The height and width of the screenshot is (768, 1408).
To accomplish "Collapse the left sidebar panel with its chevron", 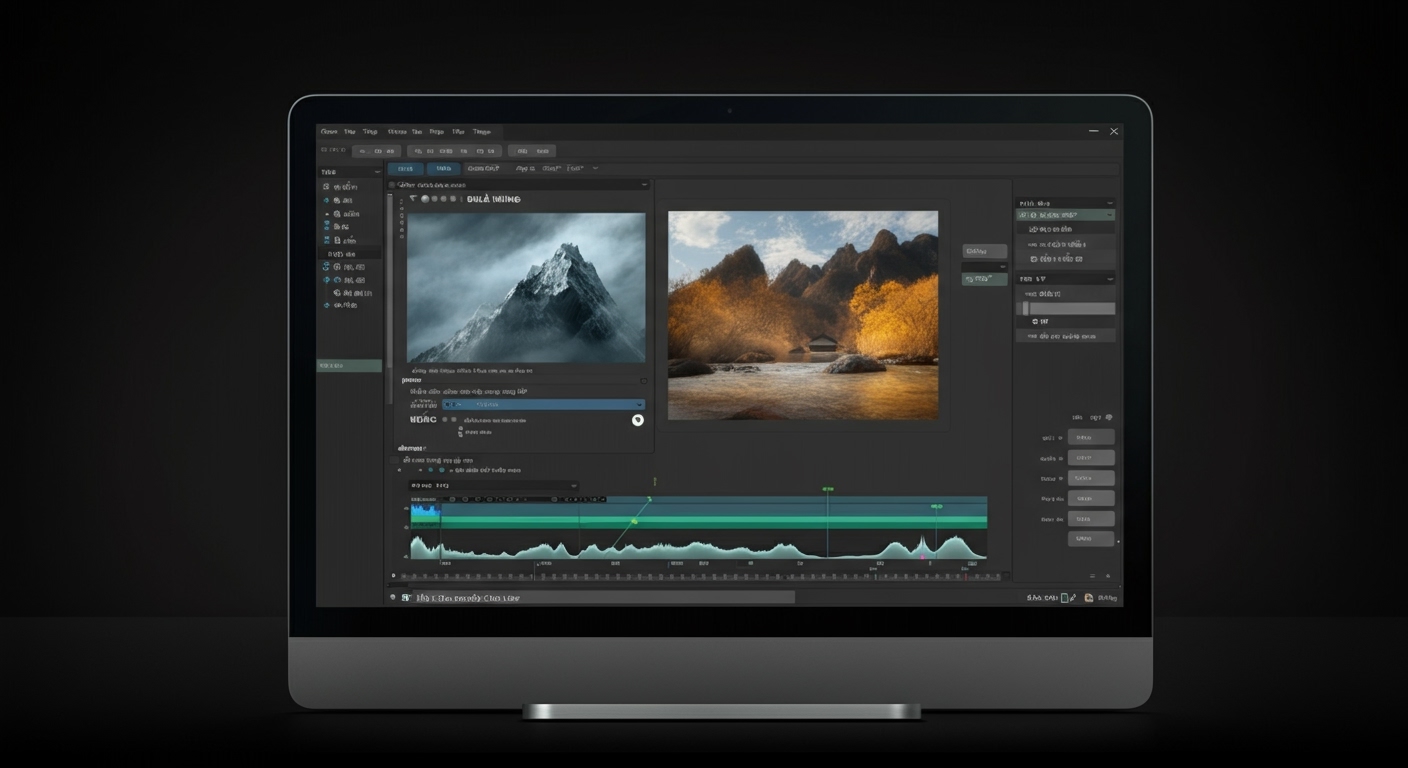I will coord(377,171).
